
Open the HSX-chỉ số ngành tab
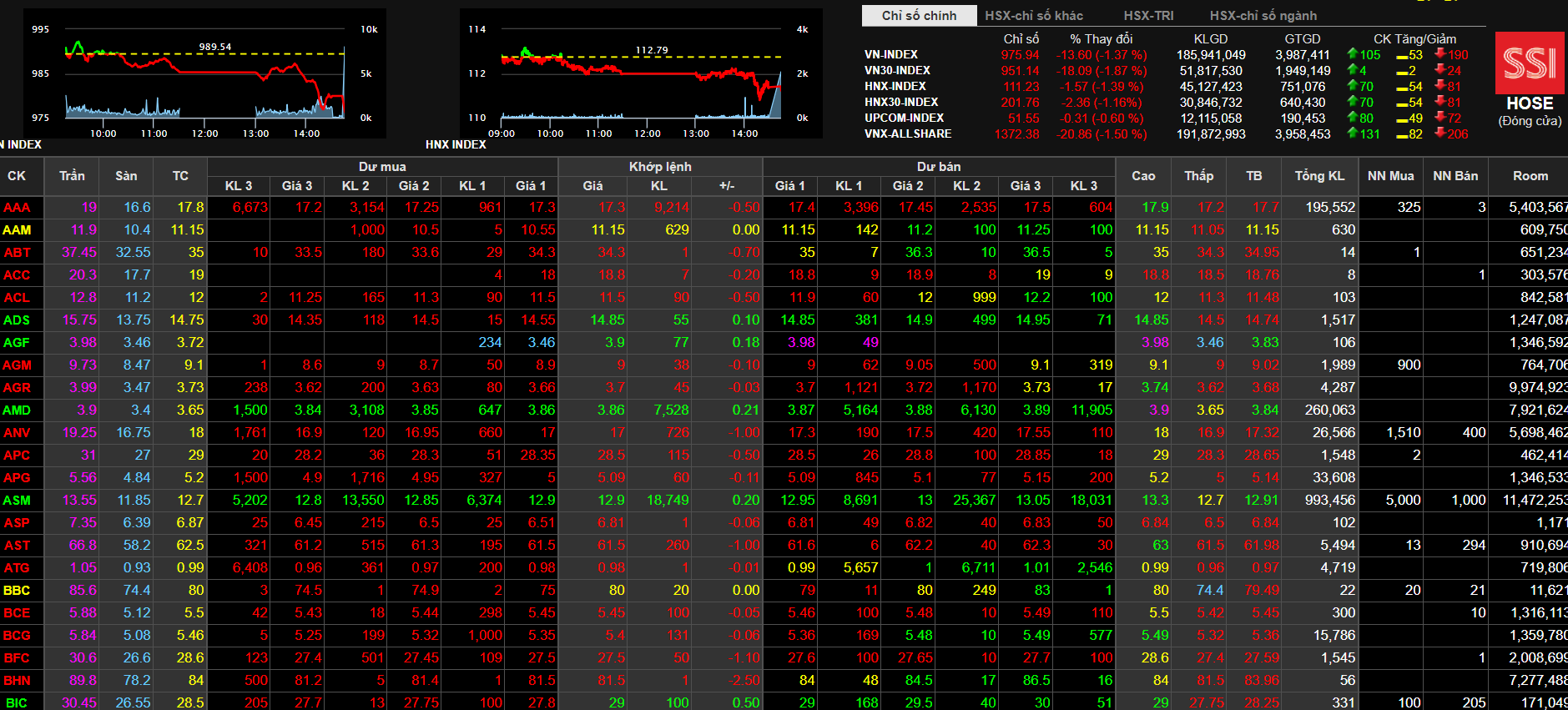1263,15
